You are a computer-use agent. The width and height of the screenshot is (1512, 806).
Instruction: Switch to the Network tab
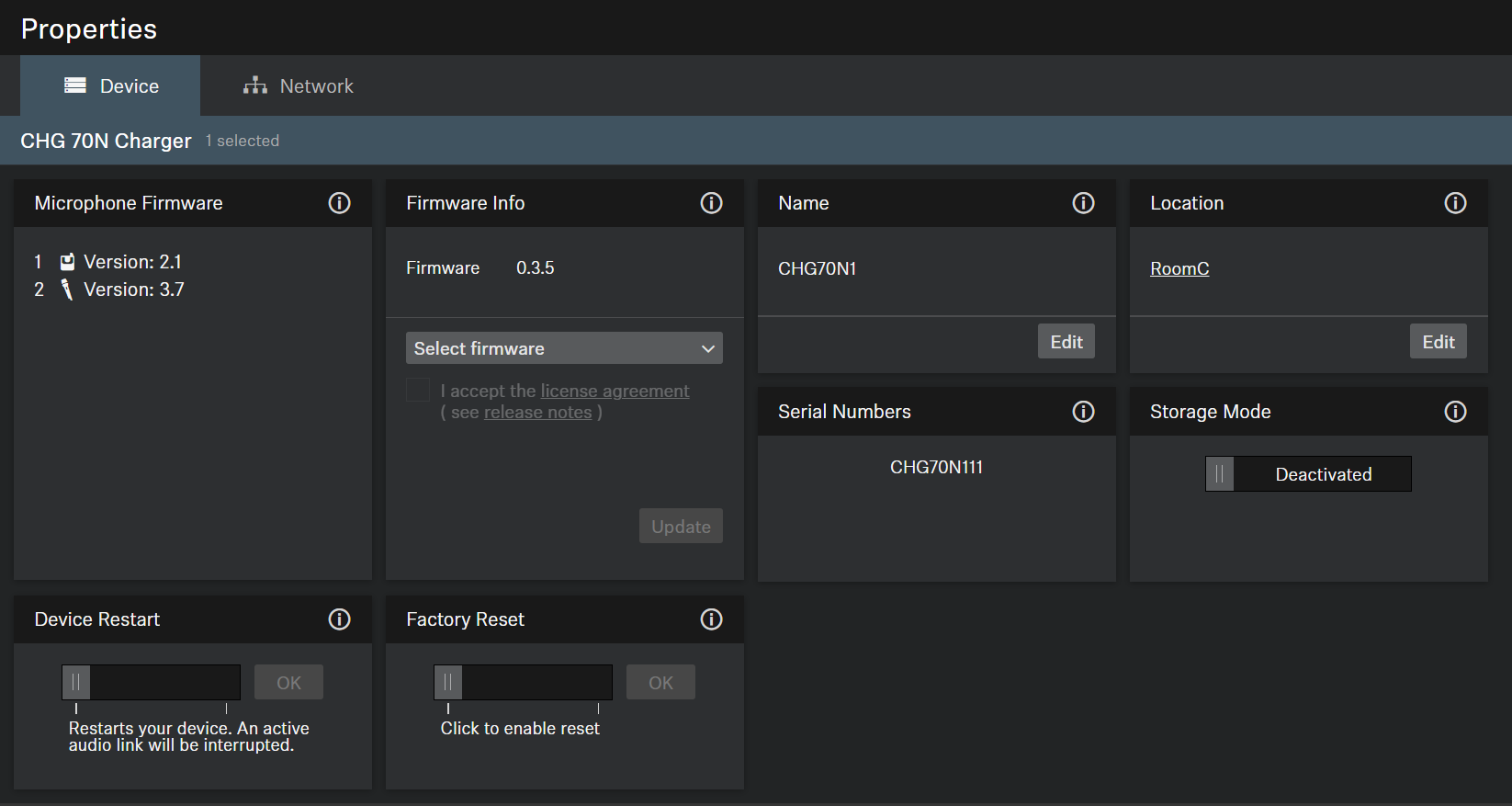click(299, 86)
